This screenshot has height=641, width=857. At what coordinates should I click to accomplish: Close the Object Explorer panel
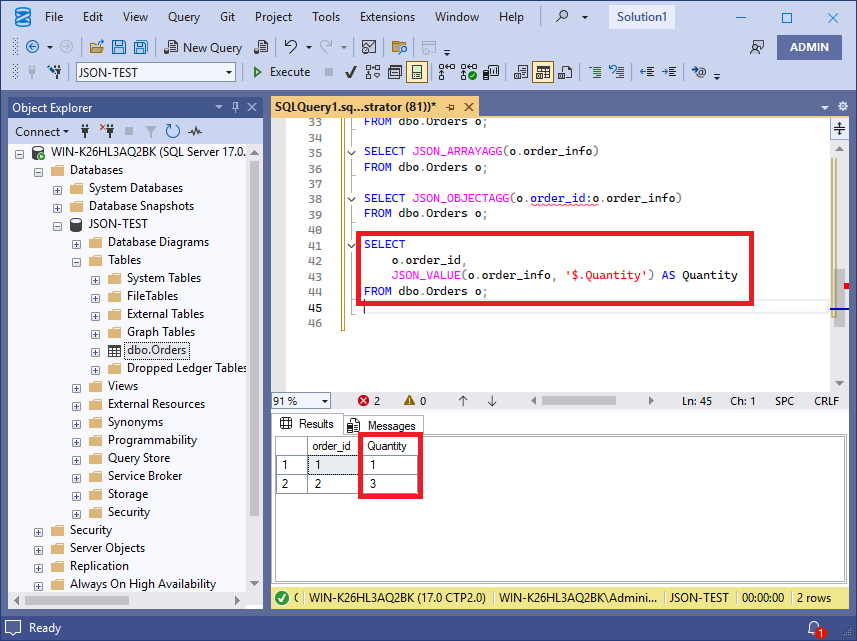coord(252,107)
